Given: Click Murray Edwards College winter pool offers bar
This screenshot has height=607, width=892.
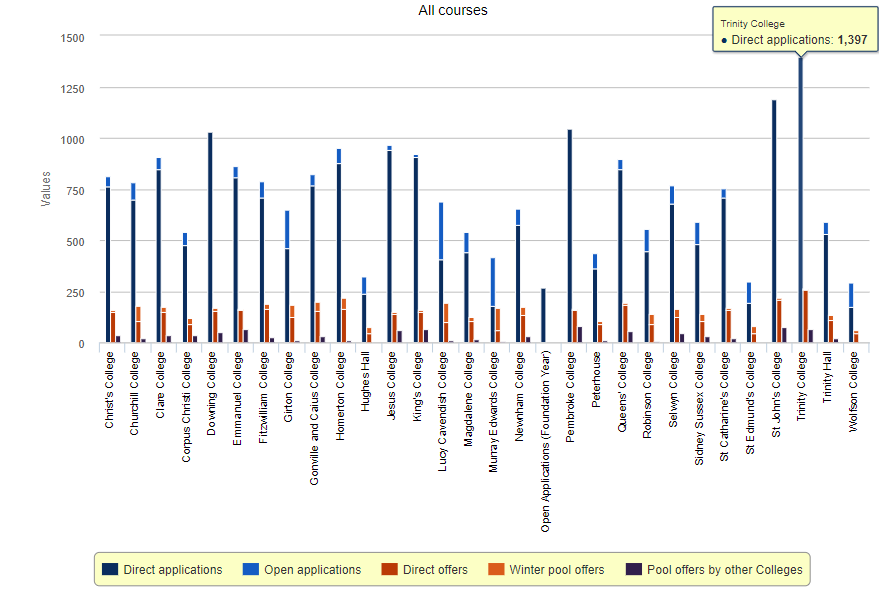Looking at the screenshot, I should click(x=498, y=320).
